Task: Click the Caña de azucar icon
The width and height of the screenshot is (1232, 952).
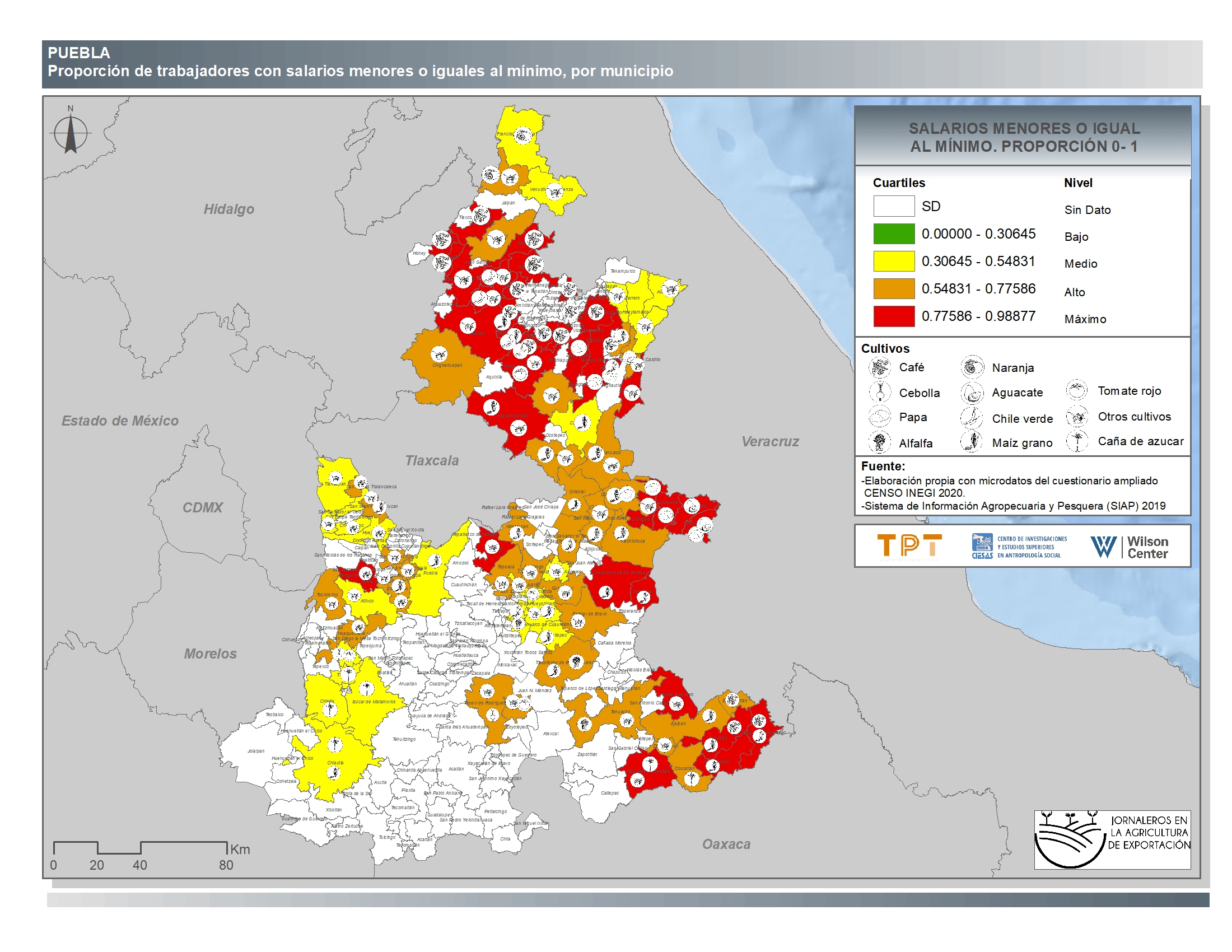Action: pos(1076,441)
